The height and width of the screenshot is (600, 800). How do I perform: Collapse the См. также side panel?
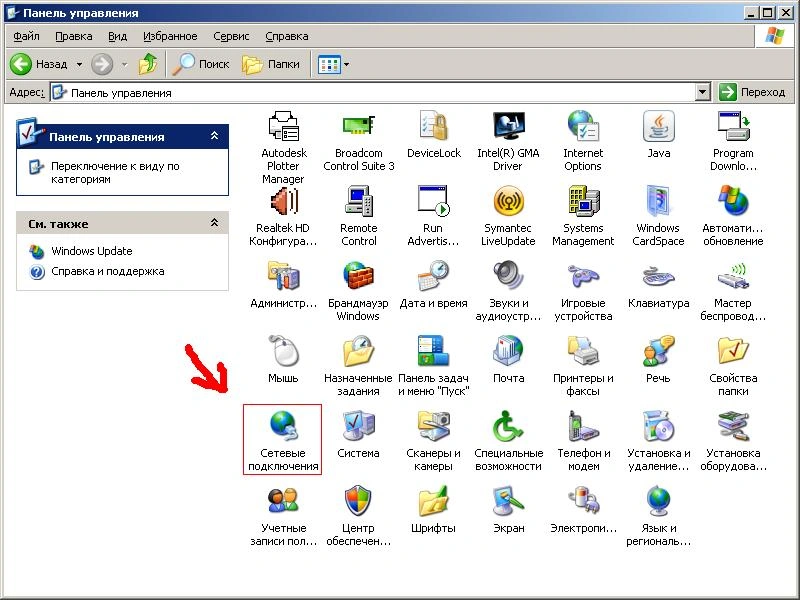click(x=214, y=223)
